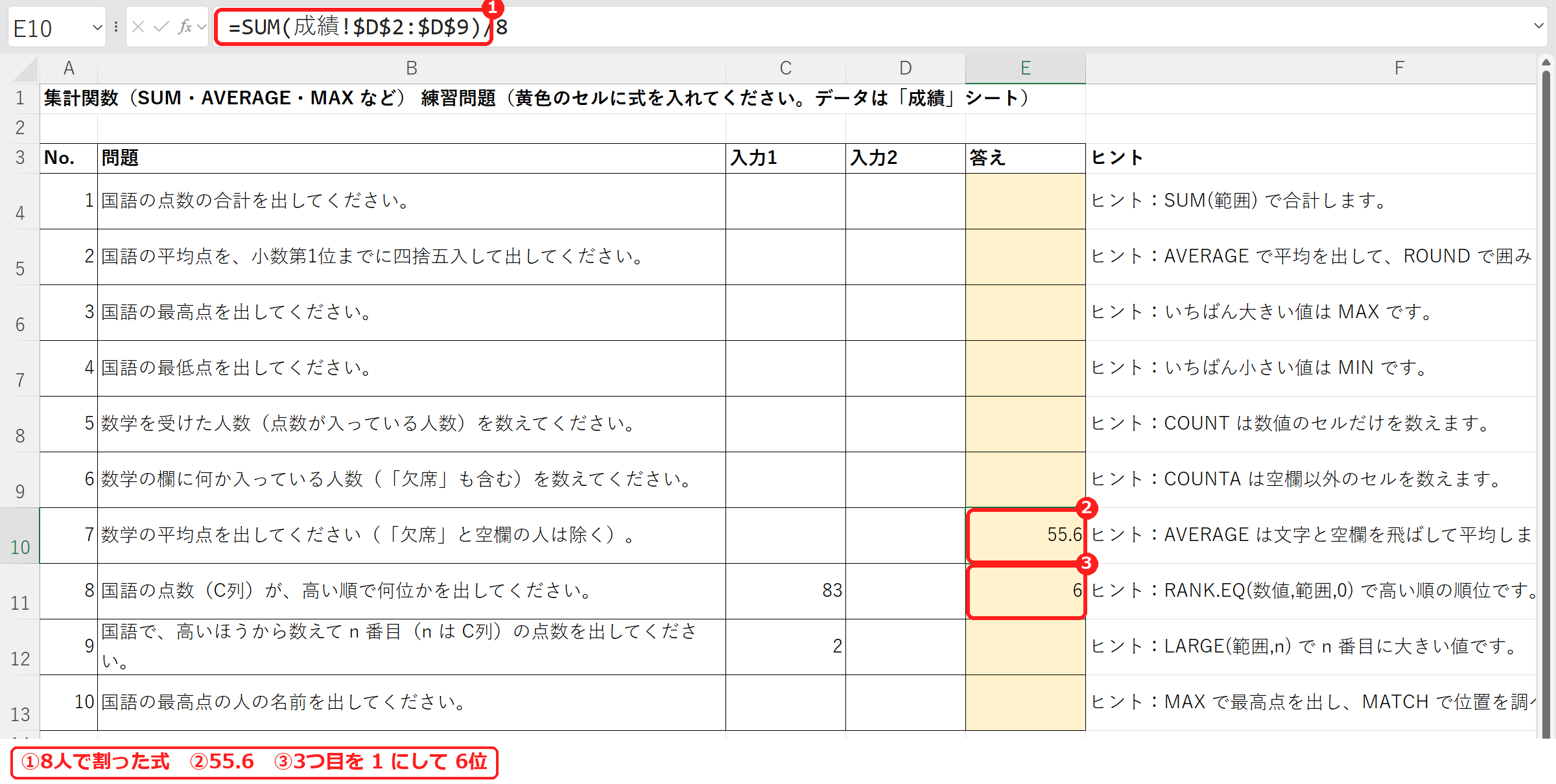Click yellow answer cell for question 10
Image resolution: width=1556 pixels, height=784 pixels.
click(x=1026, y=702)
